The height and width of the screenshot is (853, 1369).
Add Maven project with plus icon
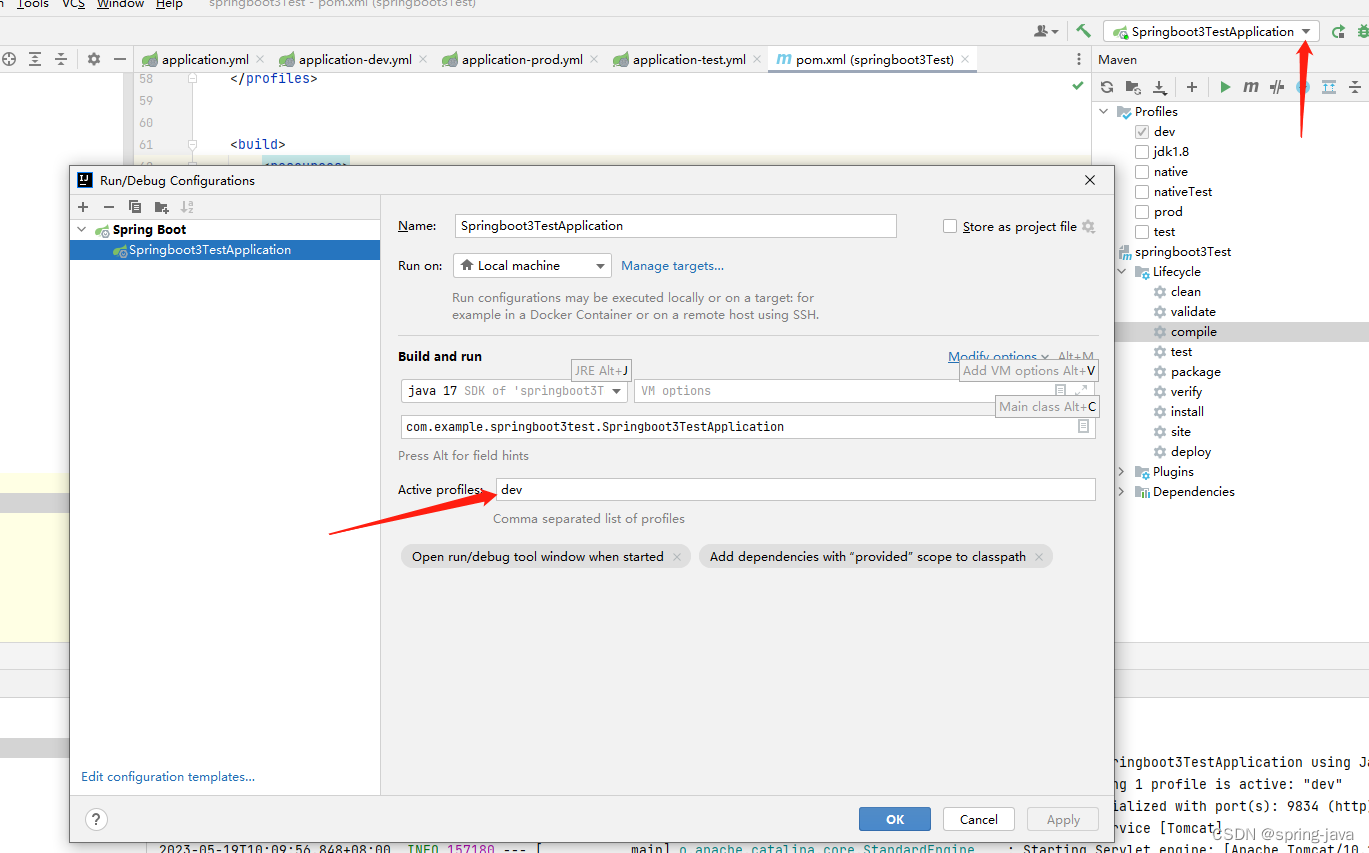1191,87
